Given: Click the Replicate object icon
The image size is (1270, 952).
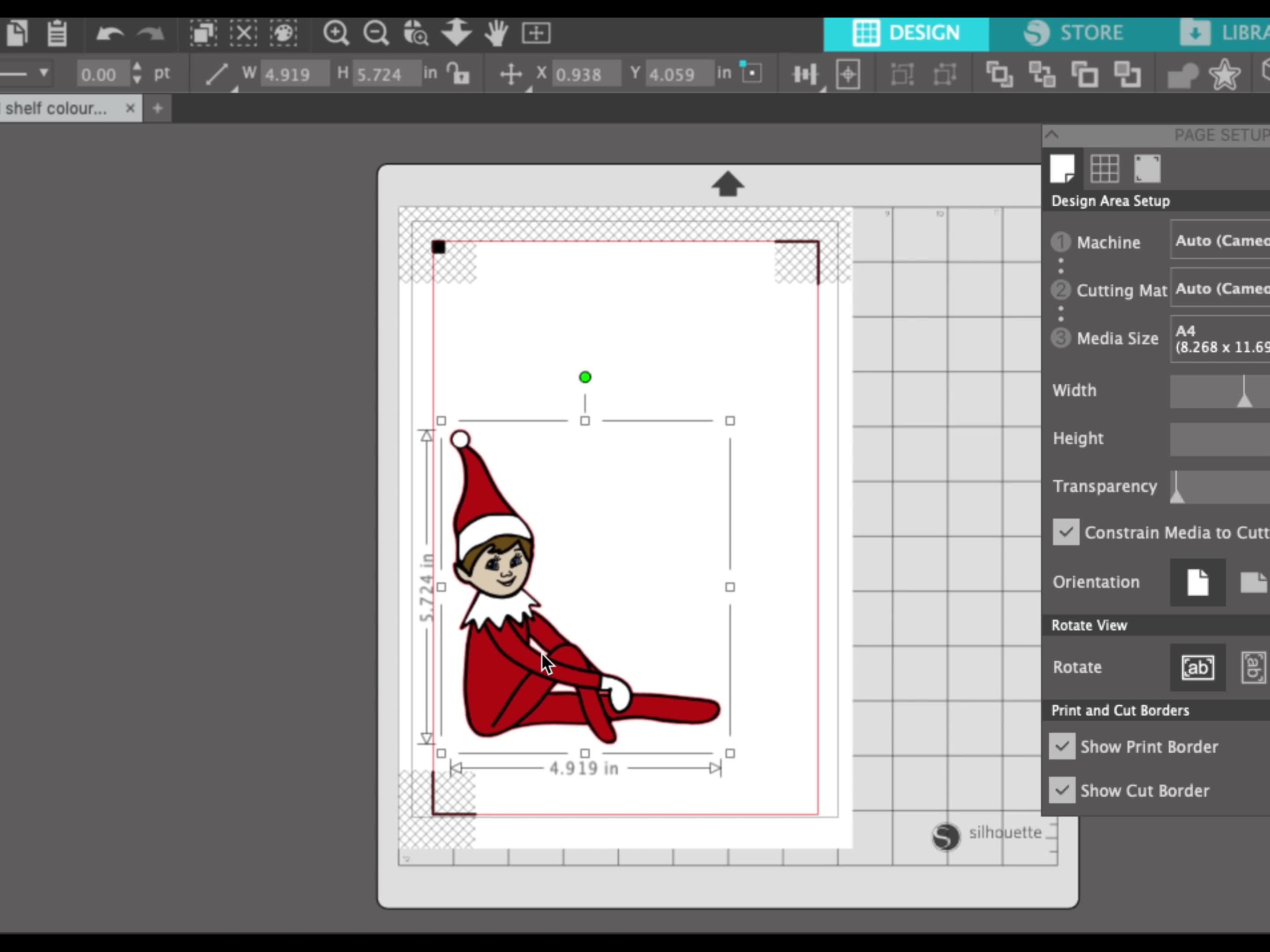Looking at the screenshot, I should (x=1000, y=75).
